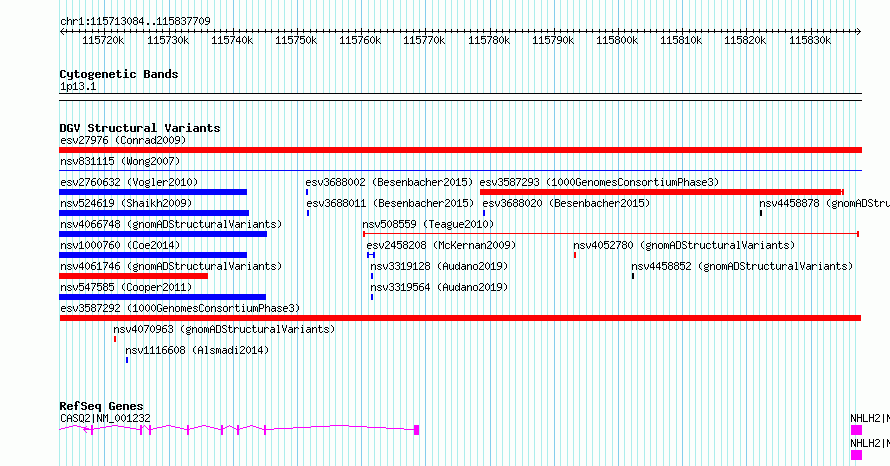The height and width of the screenshot is (466, 890).
Task: Select the nsv4070963 gnomAD variant label
Action: point(224,329)
